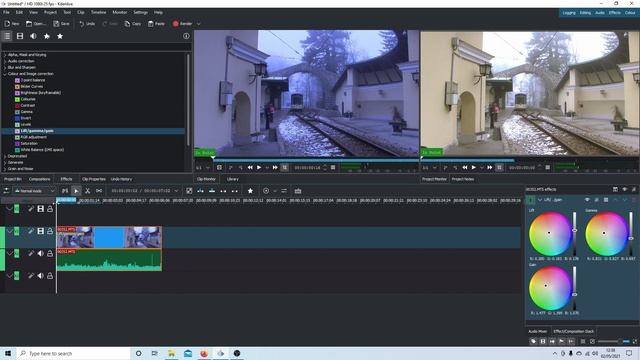Mute the first audio track speaker icon
The image size is (640, 360).
click(40, 253)
